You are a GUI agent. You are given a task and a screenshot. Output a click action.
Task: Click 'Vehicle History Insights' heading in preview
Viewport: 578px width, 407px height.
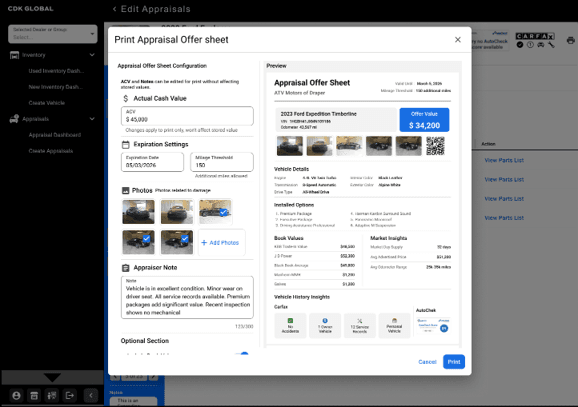coord(302,297)
